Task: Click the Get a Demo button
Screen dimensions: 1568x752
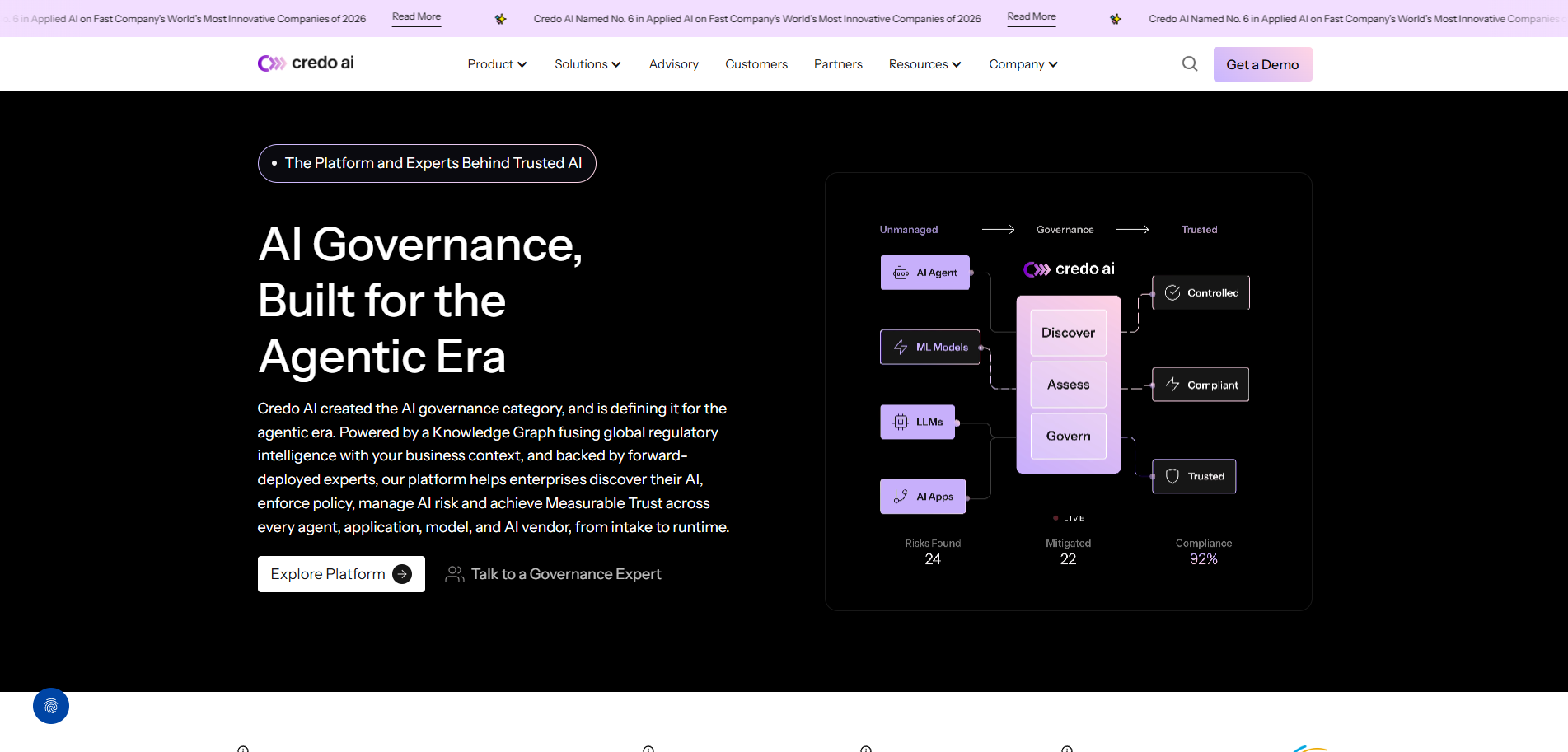Action: (1262, 64)
